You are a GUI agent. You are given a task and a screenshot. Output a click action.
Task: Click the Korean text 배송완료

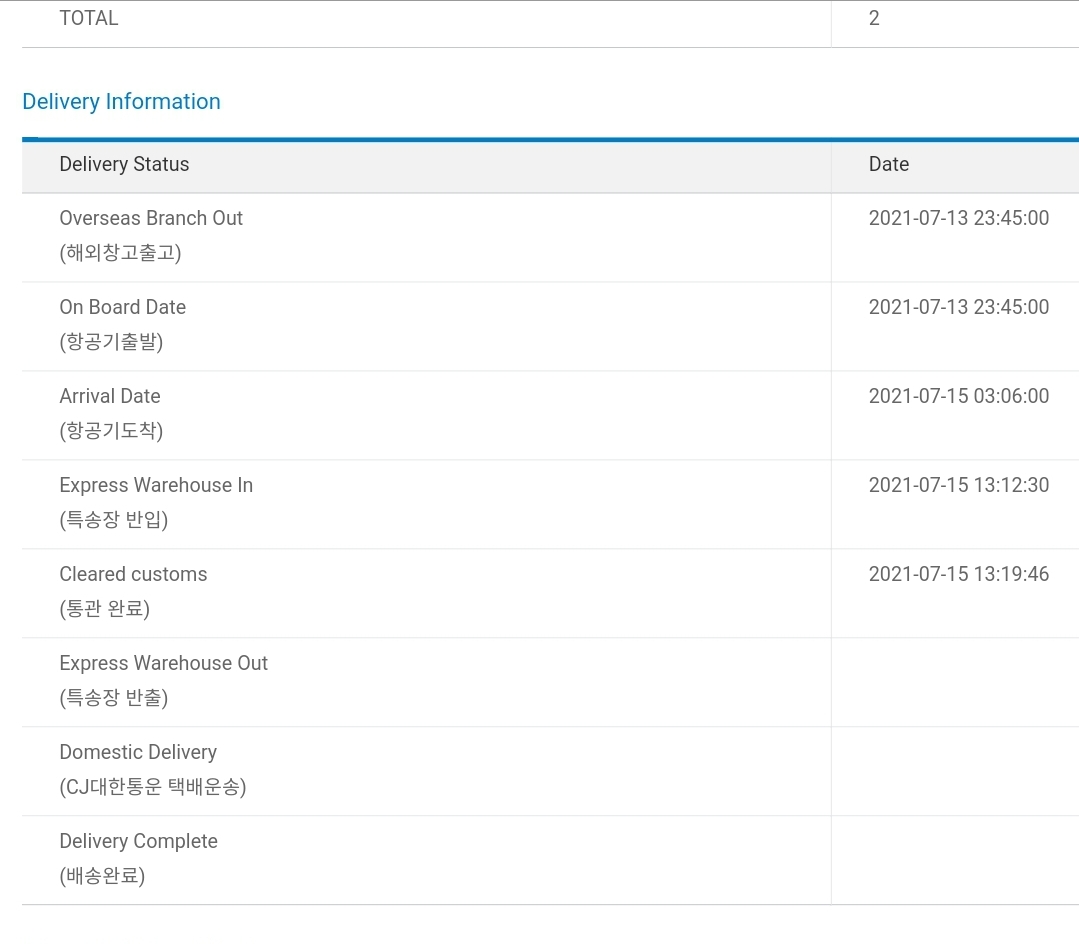click(103, 876)
